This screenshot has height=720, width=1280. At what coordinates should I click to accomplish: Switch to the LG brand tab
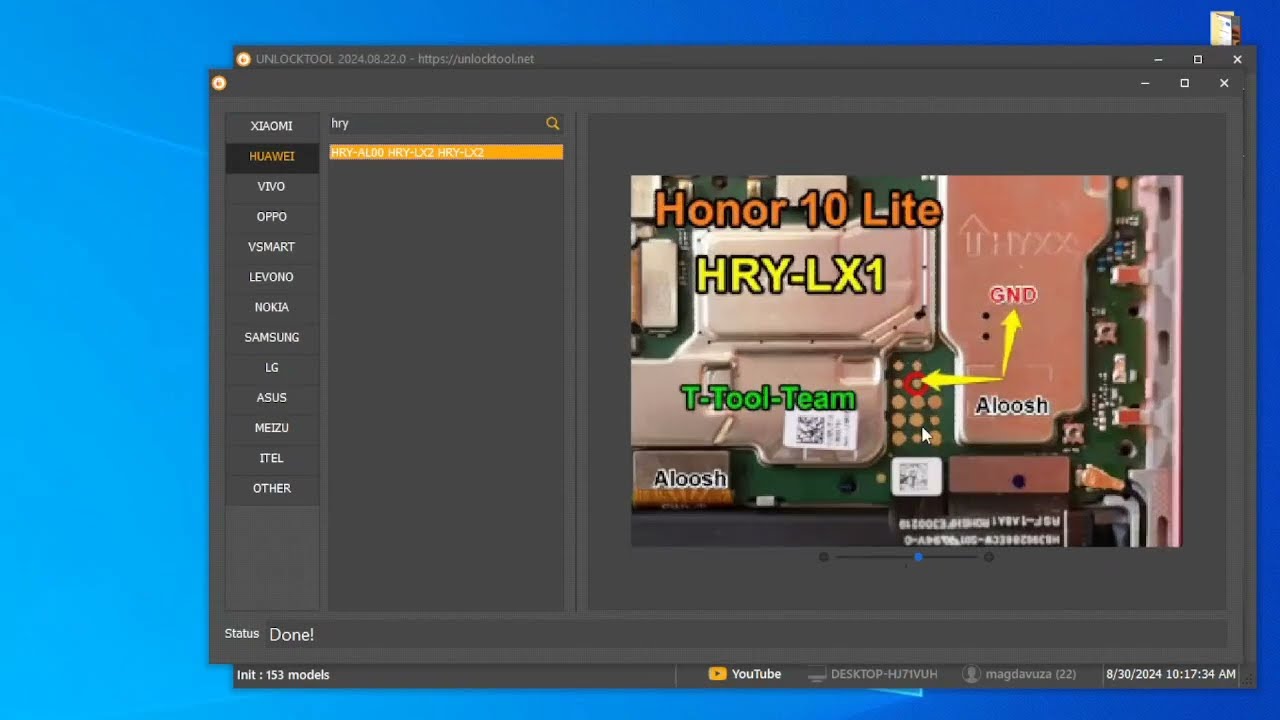click(272, 367)
